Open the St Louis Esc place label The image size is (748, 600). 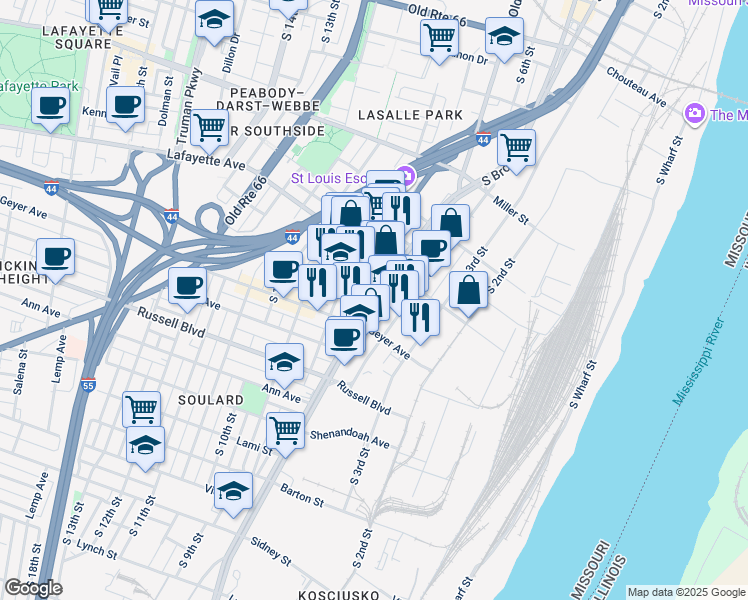[329, 178]
